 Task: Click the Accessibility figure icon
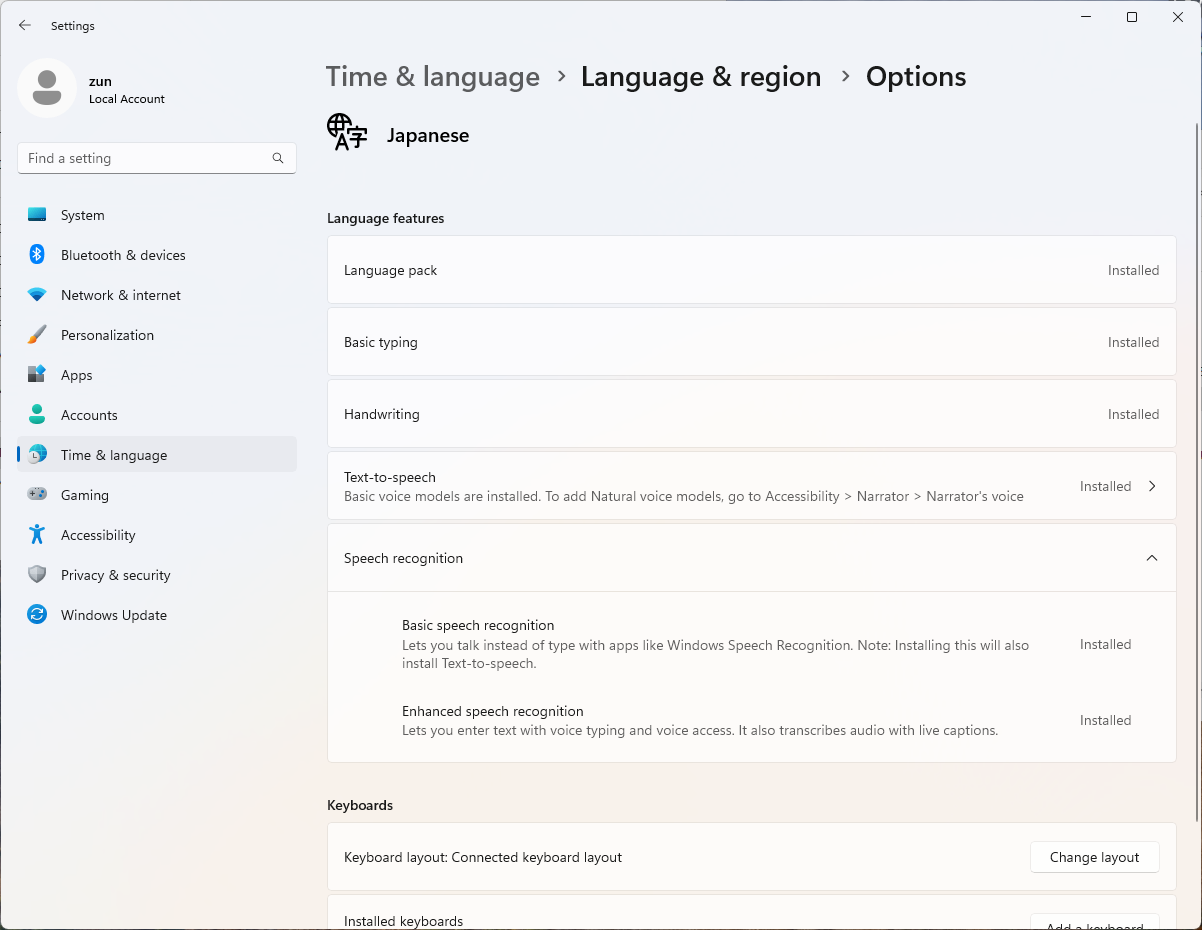37,535
